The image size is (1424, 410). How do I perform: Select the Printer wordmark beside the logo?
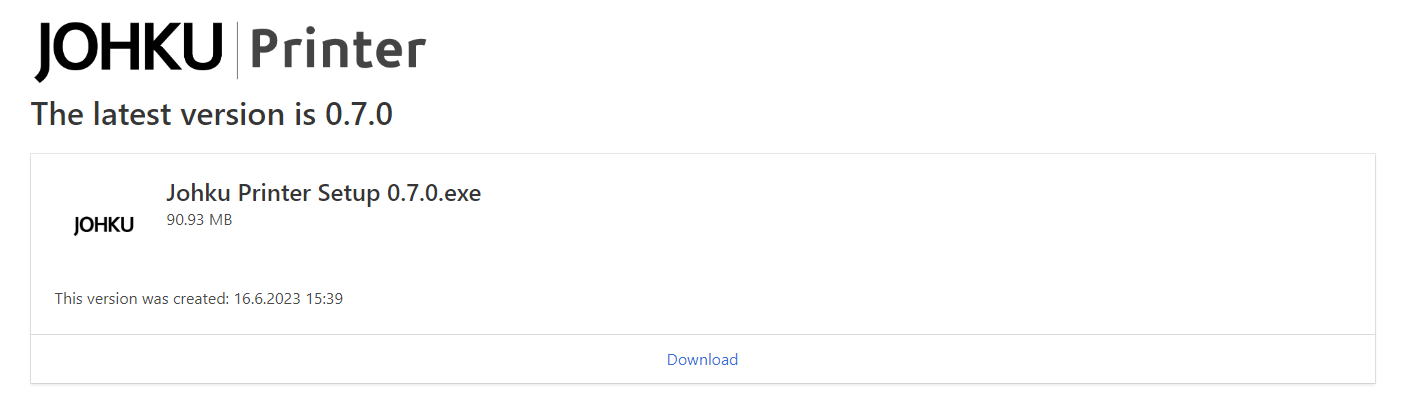[x=338, y=50]
